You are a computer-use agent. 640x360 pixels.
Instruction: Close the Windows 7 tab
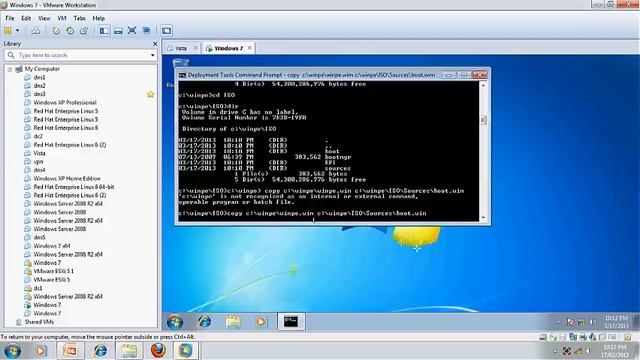pos(249,48)
